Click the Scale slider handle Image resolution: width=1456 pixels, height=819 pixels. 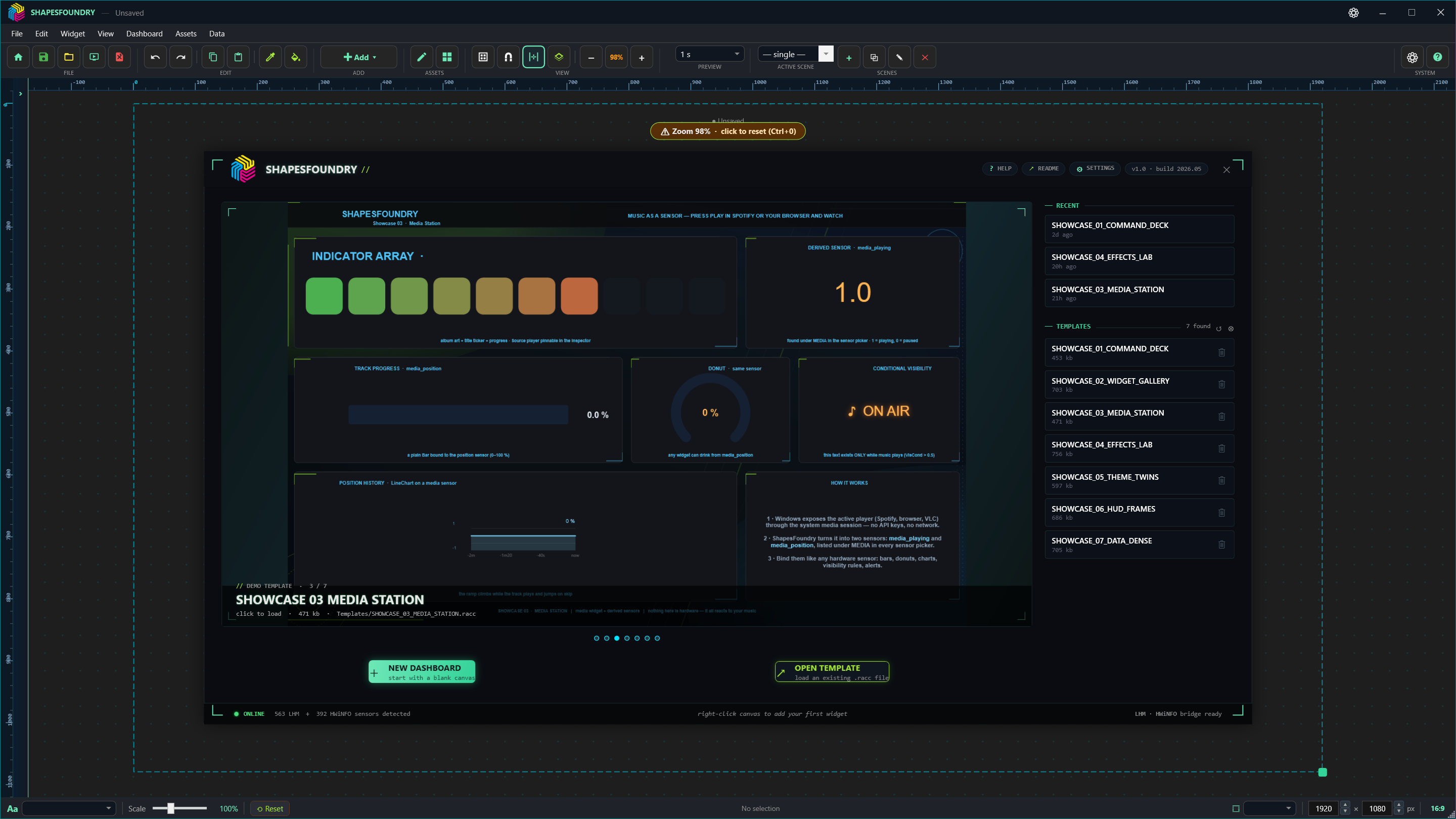coord(170,808)
